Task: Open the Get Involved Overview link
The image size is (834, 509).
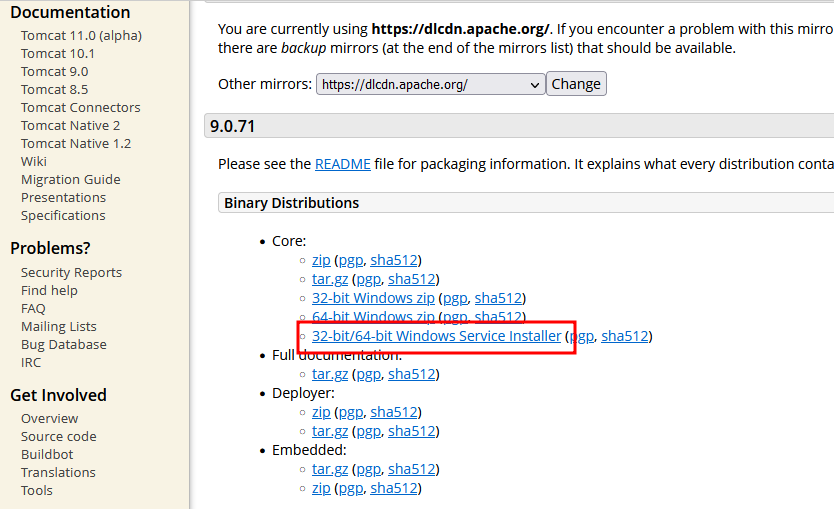Action: (x=49, y=419)
